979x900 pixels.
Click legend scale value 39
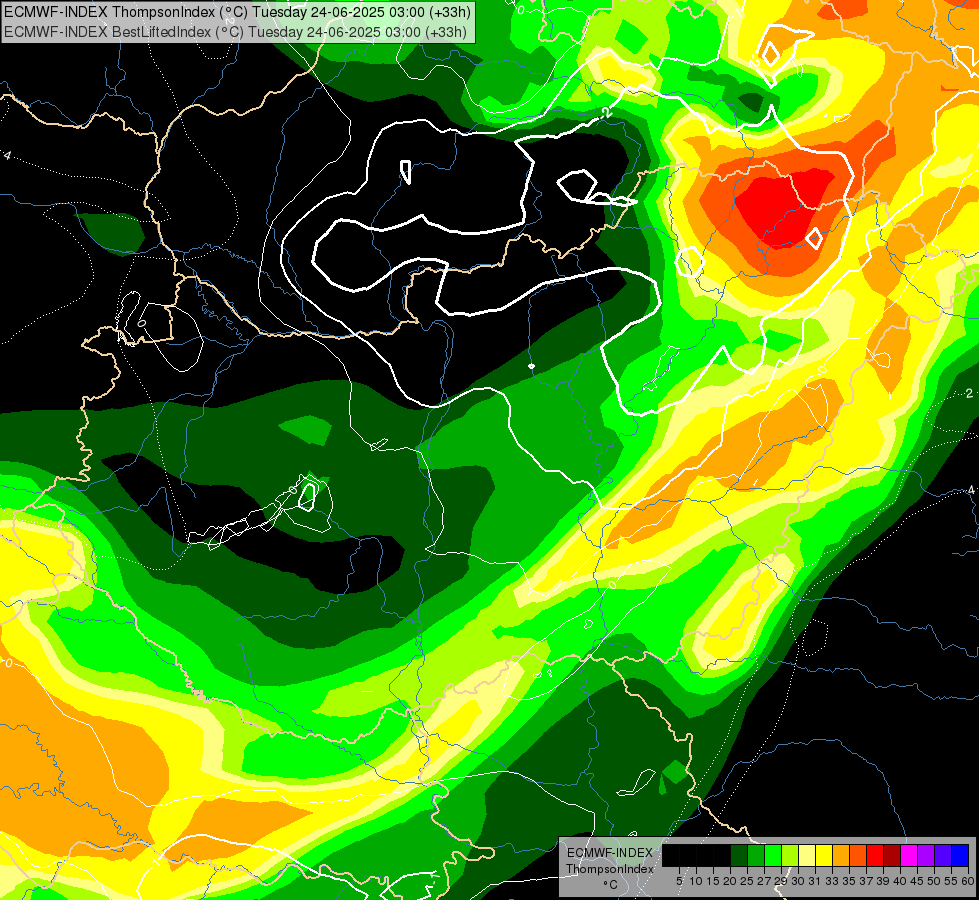(883, 881)
